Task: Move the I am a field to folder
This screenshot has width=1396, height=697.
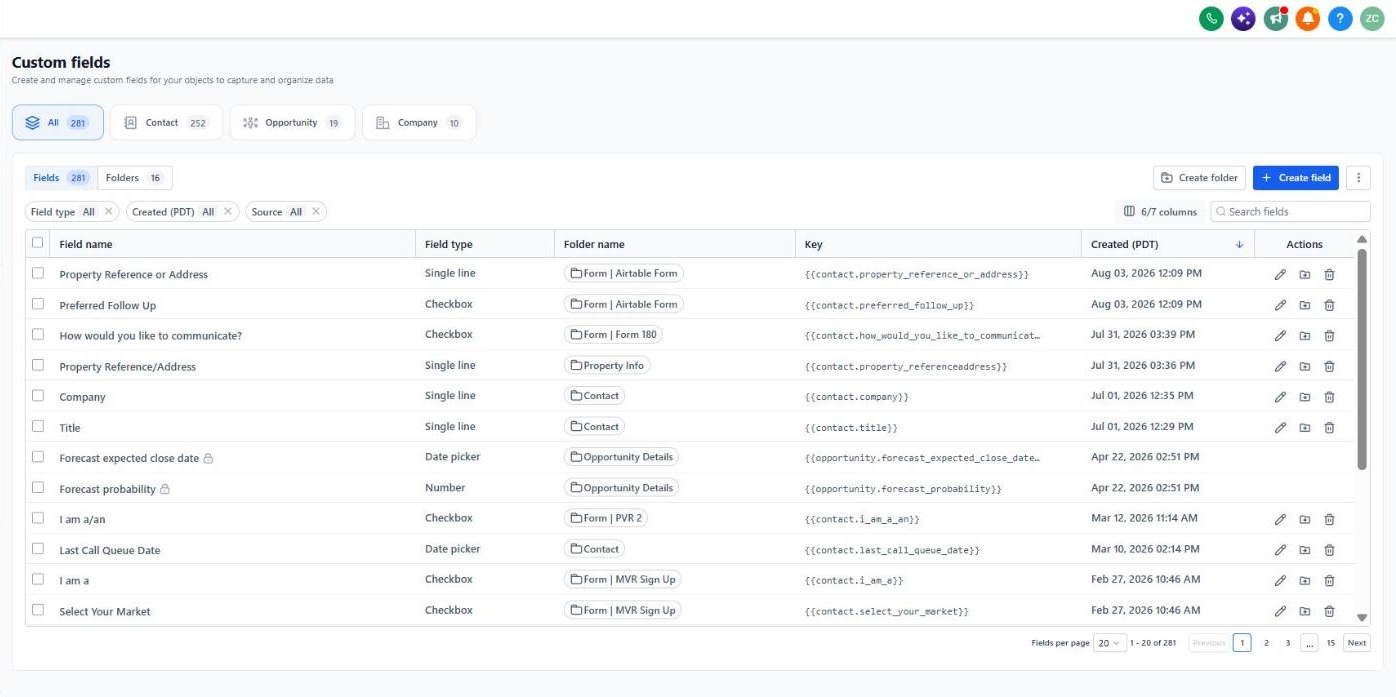Action: click(1305, 581)
